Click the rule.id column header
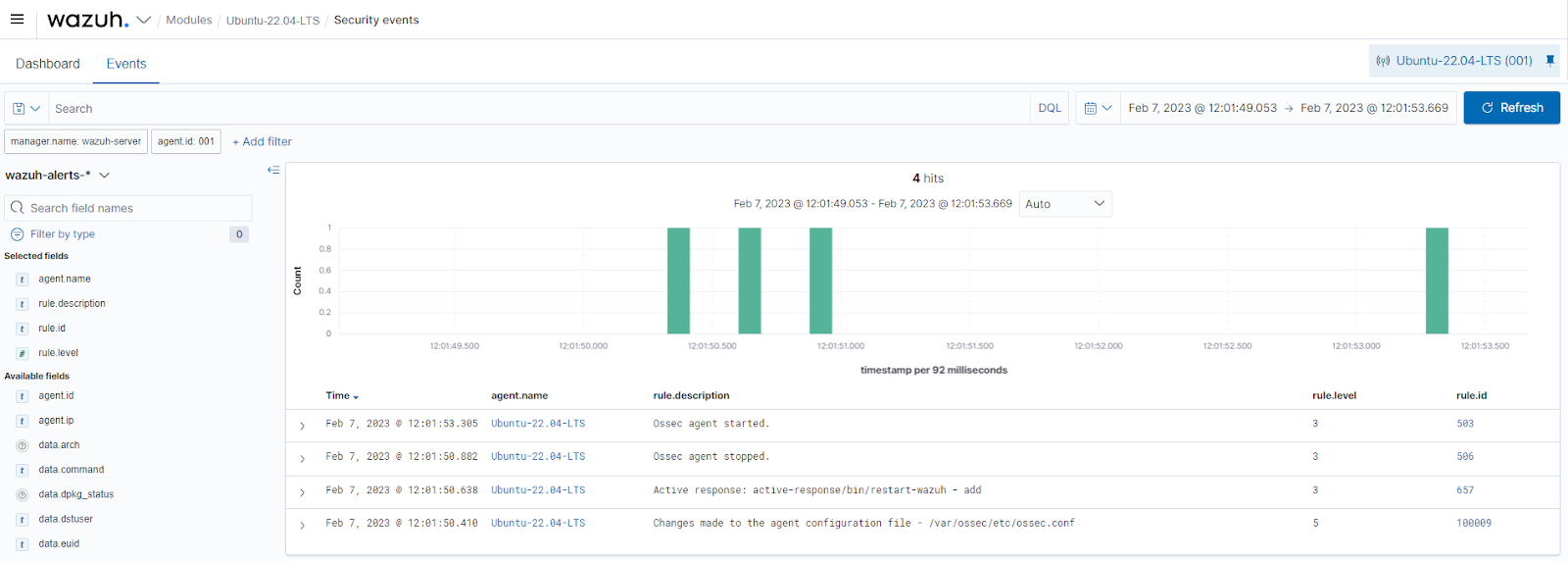 (1471, 396)
